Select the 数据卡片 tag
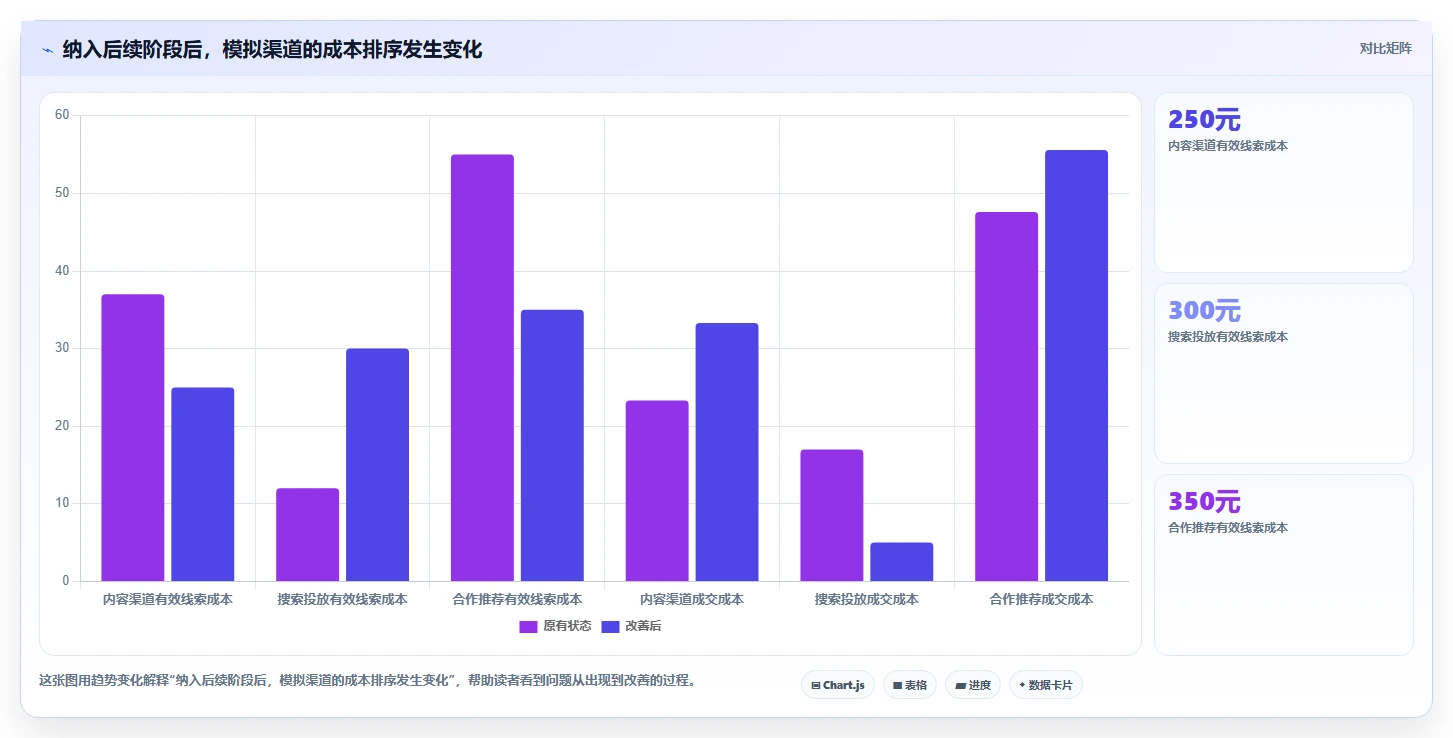1453x738 pixels. pyautogui.click(x=1045, y=685)
